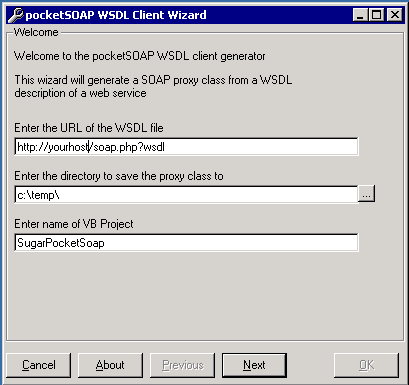The image size is (409, 385).
Task: Click the pocketSOAP wrench icon in title bar
Action: pos(15,15)
